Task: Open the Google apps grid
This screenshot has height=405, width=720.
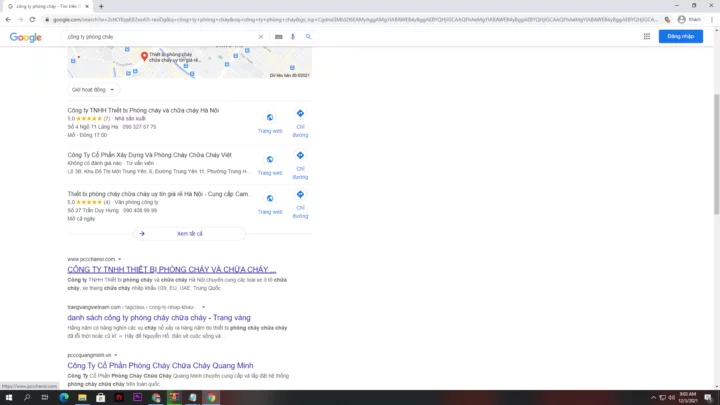Action: 647,36
